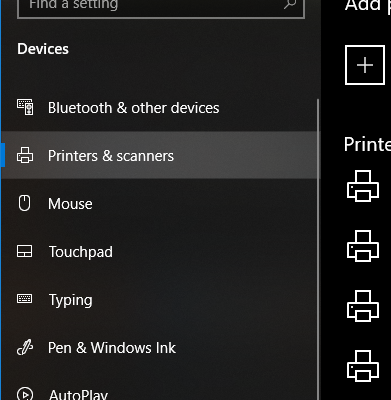Select the fourth printer in the list
The width and height of the screenshot is (391, 400).
point(363,366)
